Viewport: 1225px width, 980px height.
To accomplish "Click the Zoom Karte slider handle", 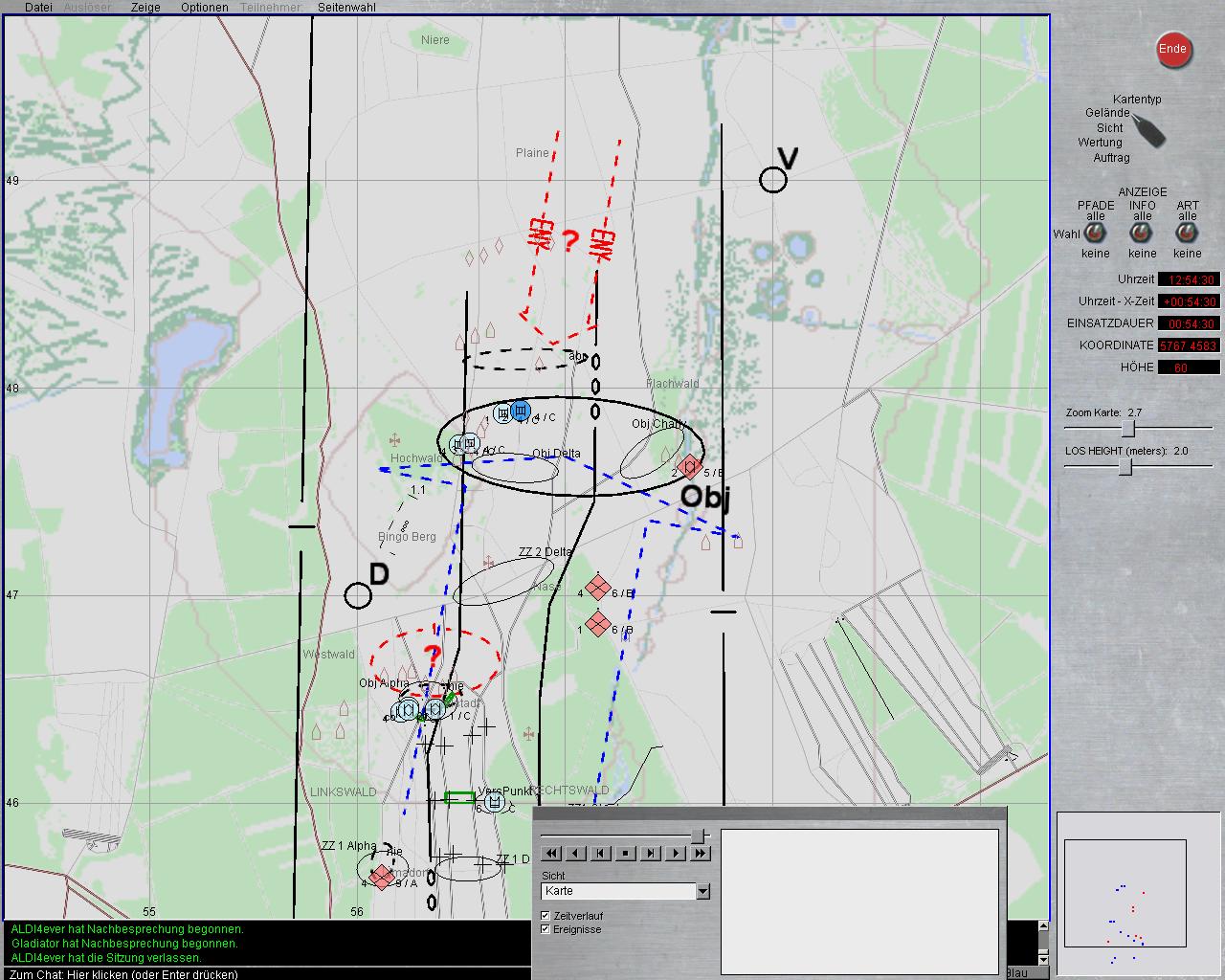I will pos(1128,428).
